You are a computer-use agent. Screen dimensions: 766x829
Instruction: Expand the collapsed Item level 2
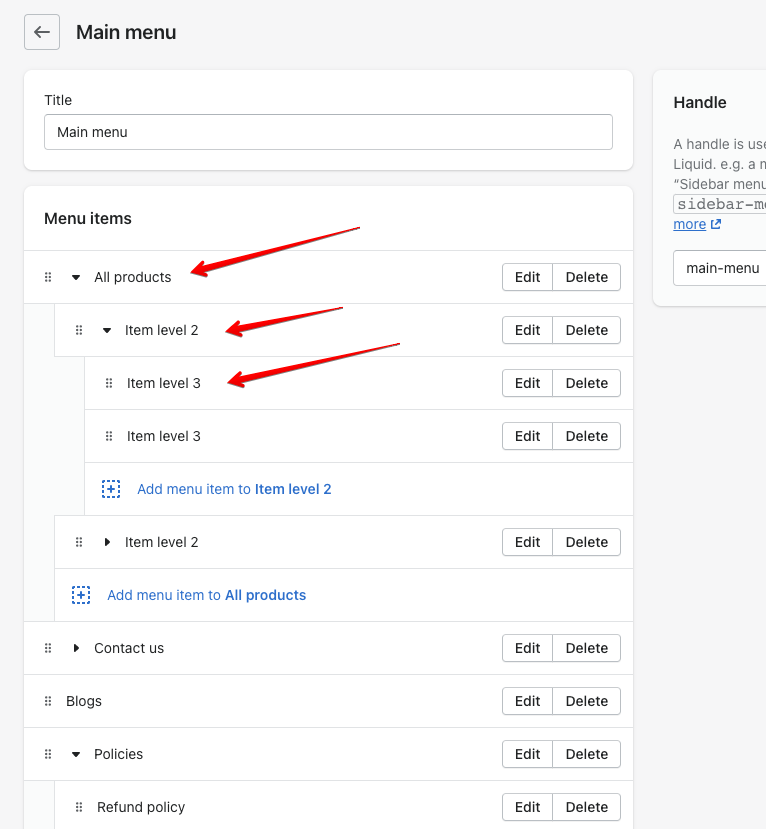[x=107, y=542]
